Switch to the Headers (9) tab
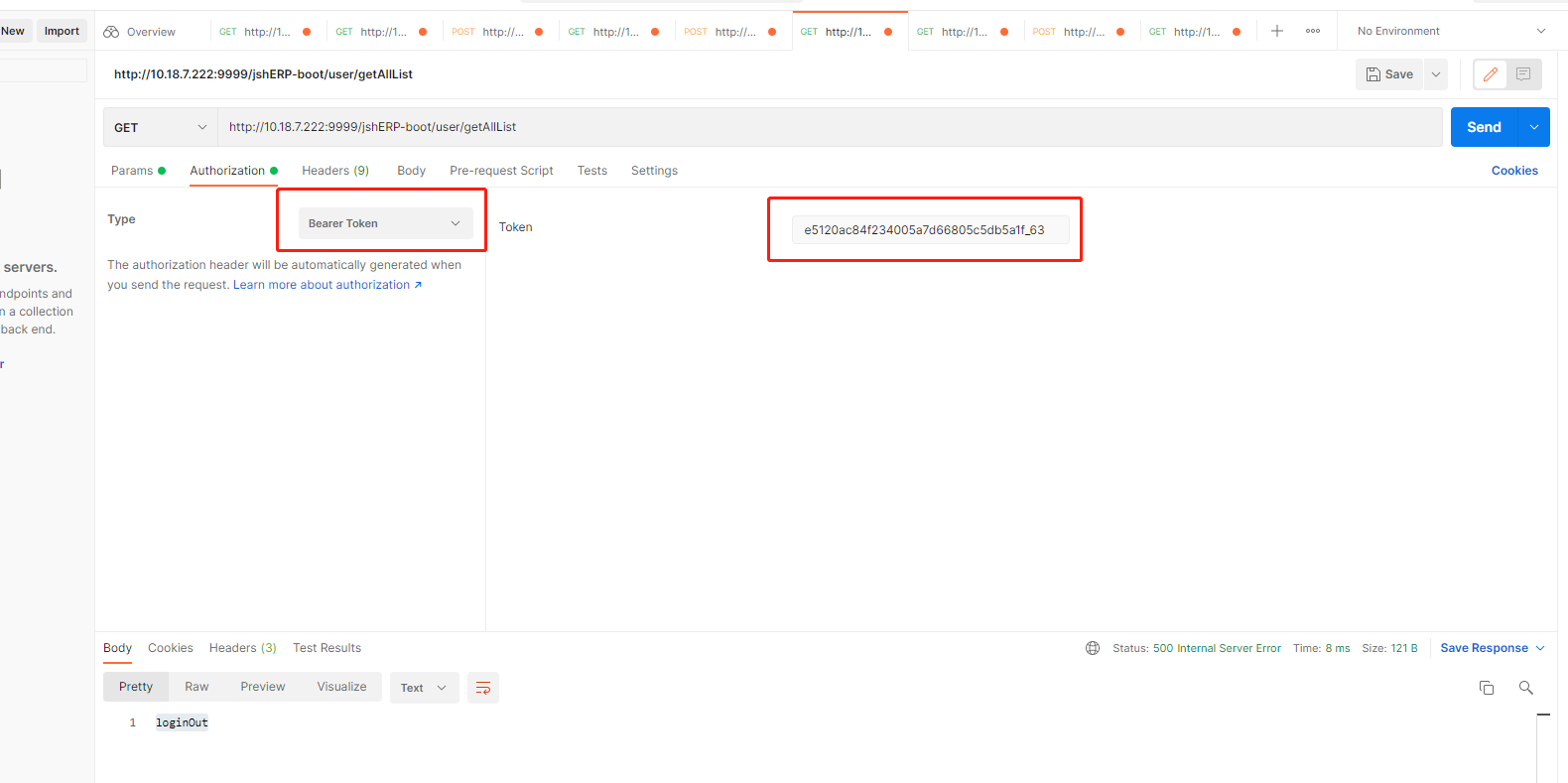The width and height of the screenshot is (1568, 783). click(x=335, y=171)
